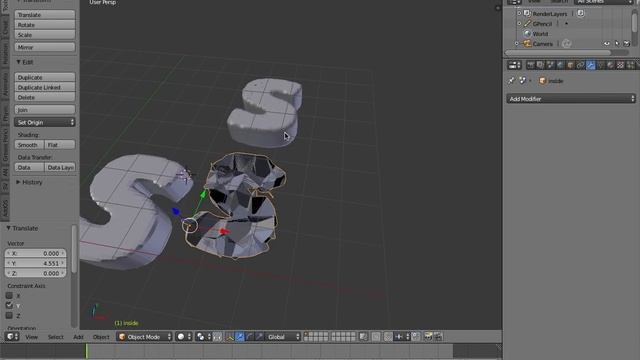
Task: Open Object tab in Properties editor
Action: [x=570, y=65]
